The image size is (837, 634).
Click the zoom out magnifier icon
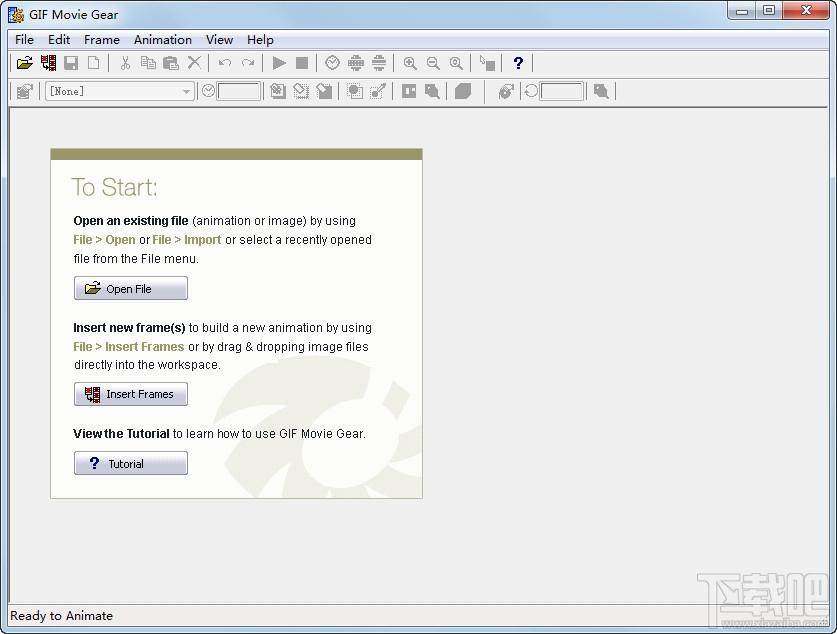pyautogui.click(x=433, y=63)
